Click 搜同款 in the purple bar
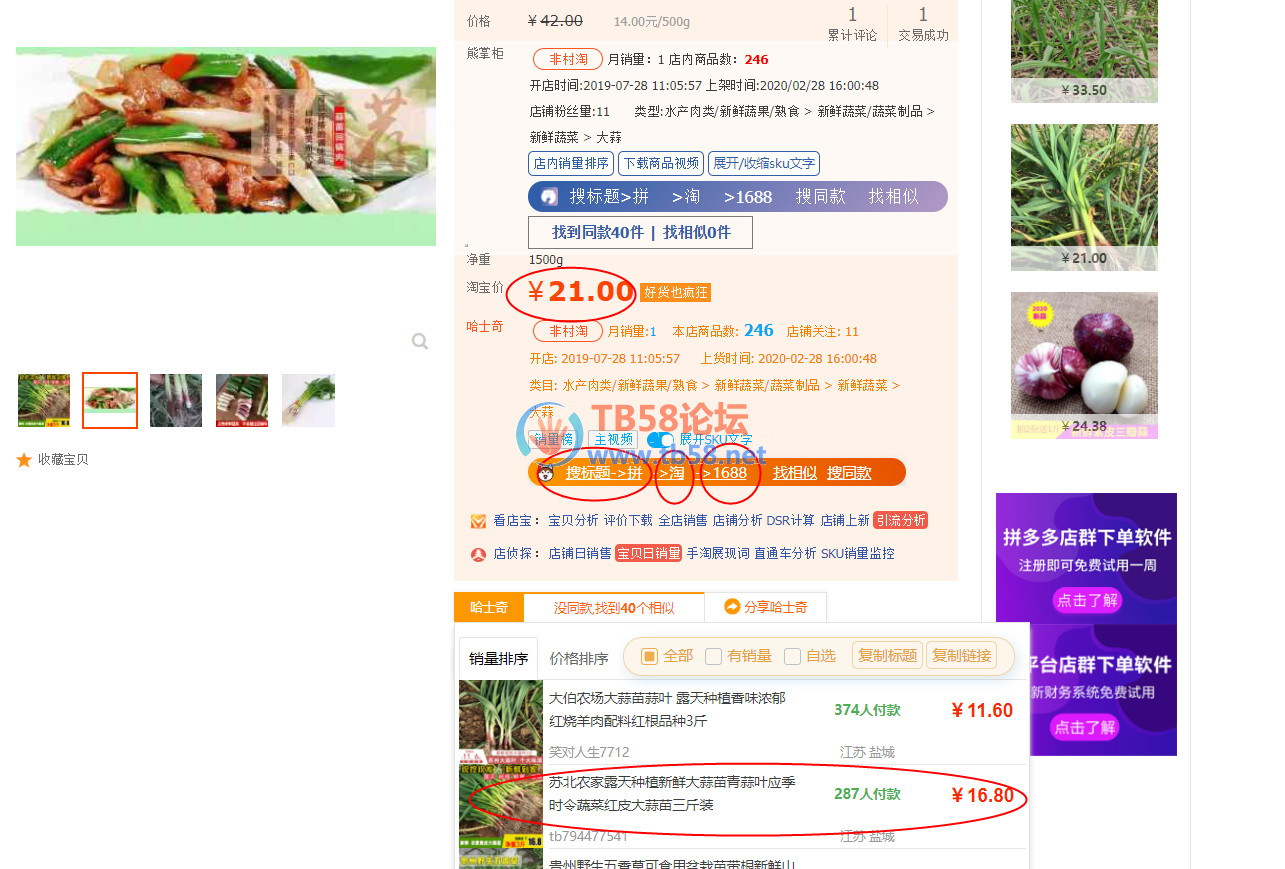Viewport: 1285px width, 869px height. pyautogui.click(x=821, y=197)
